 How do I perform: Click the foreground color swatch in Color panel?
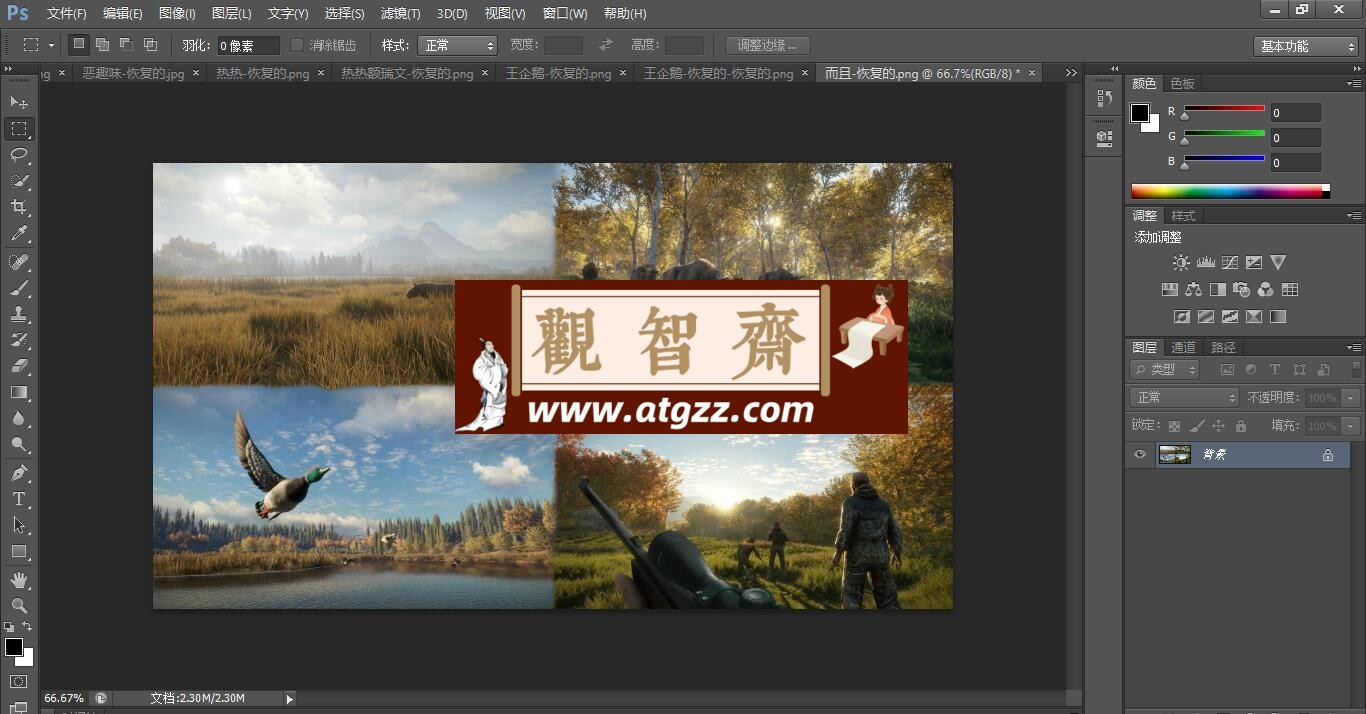coord(1140,113)
